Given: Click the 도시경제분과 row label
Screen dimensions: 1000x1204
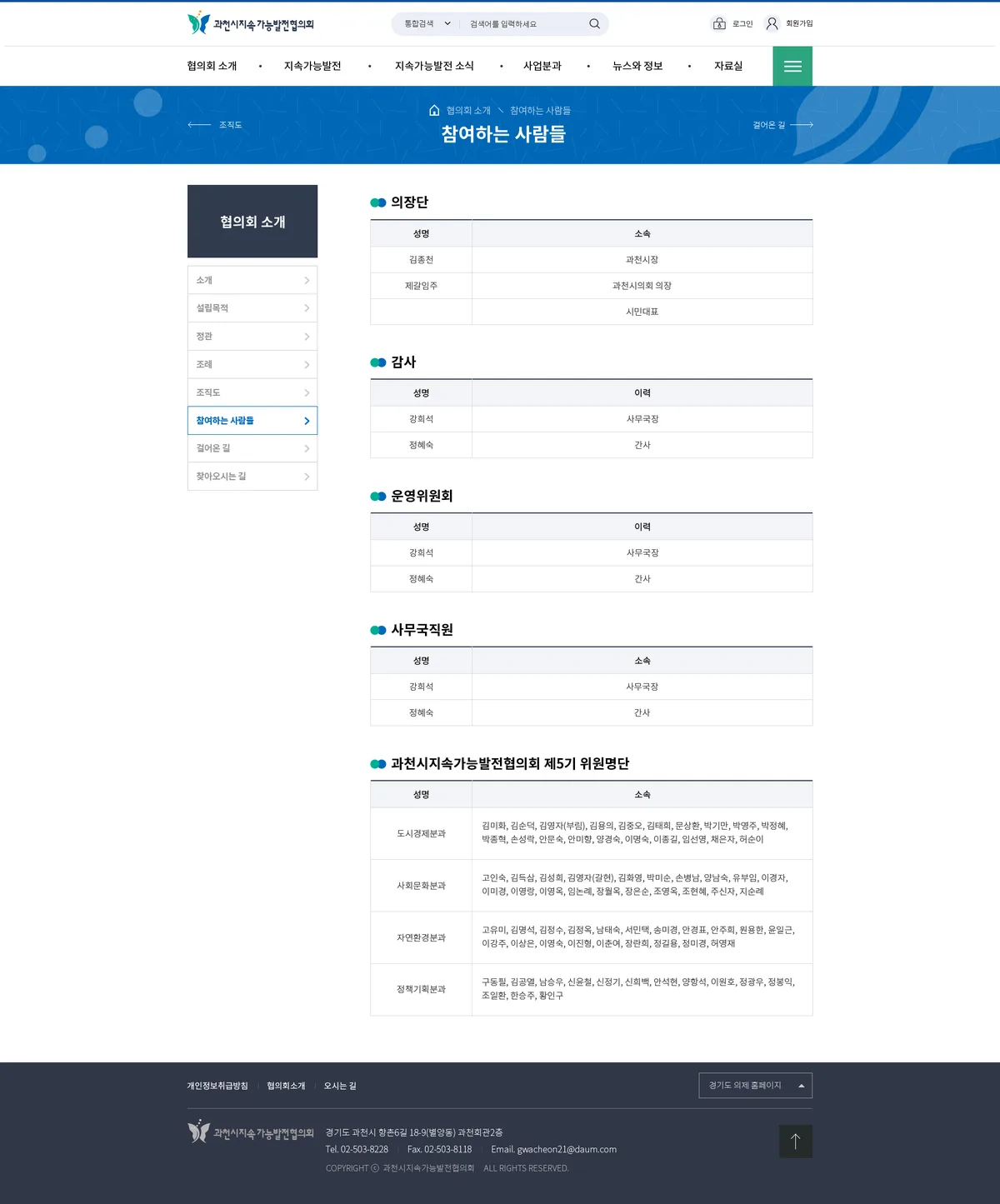Looking at the screenshot, I should click(x=421, y=833).
